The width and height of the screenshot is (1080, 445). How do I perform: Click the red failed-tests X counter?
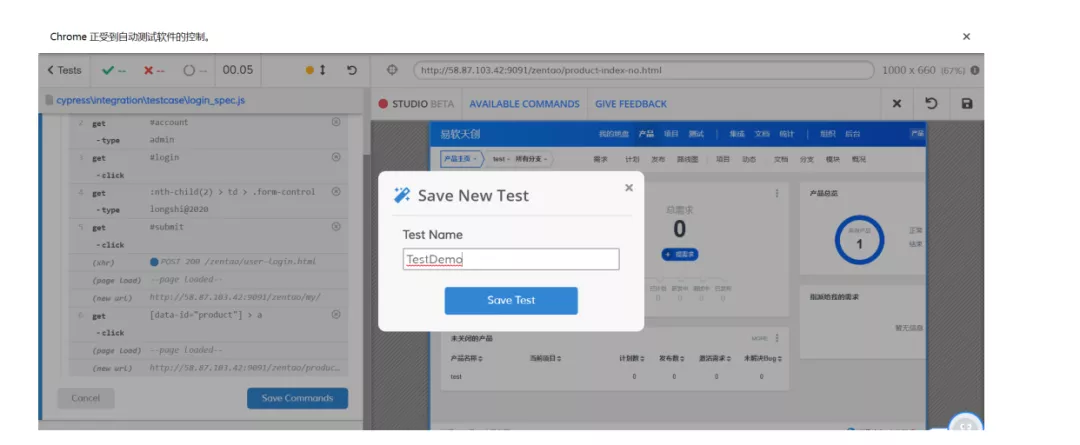[x=154, y=70]
